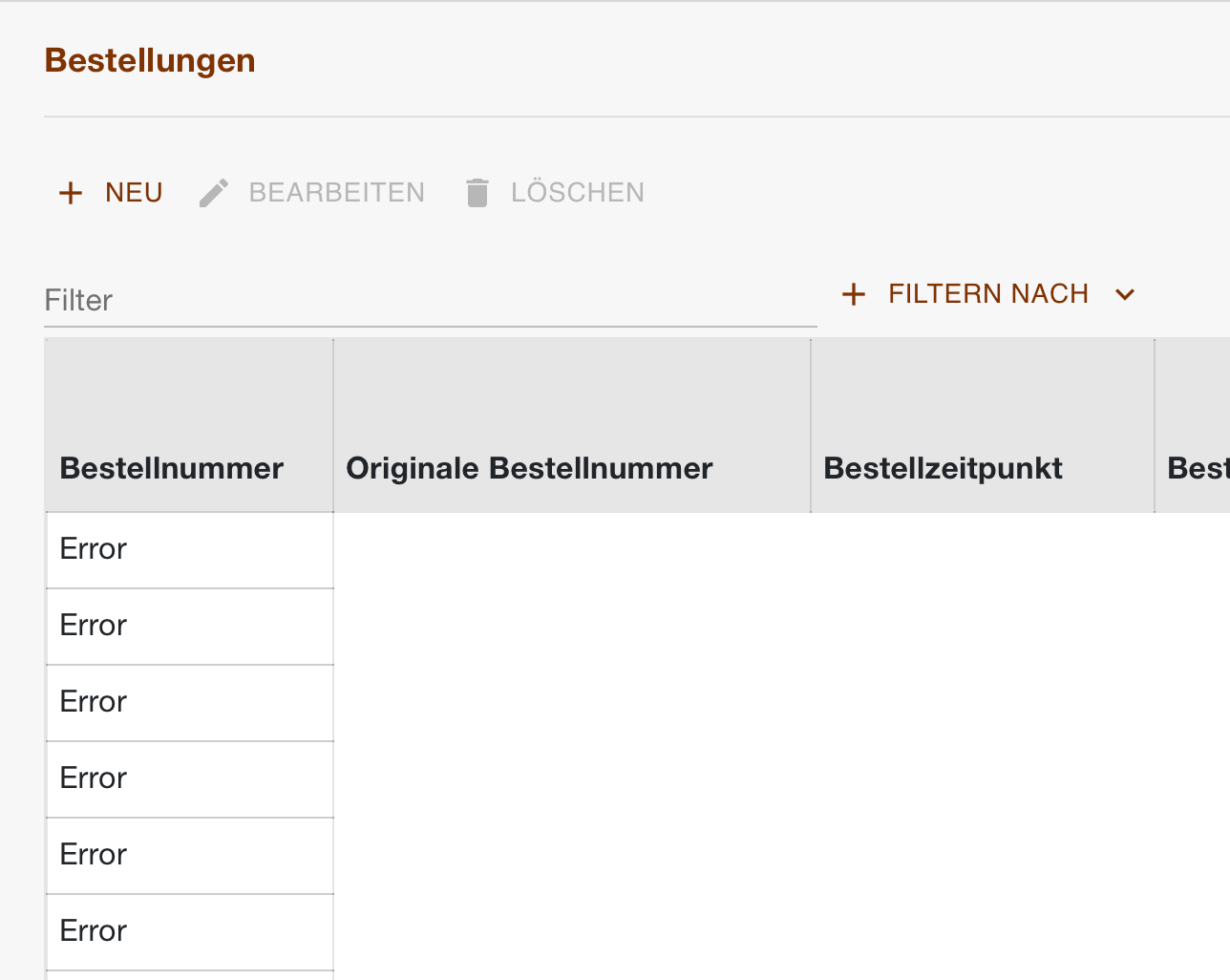Select the last visible Error row
Viewport: 1230px width, 980px height.
click(188, 931)
